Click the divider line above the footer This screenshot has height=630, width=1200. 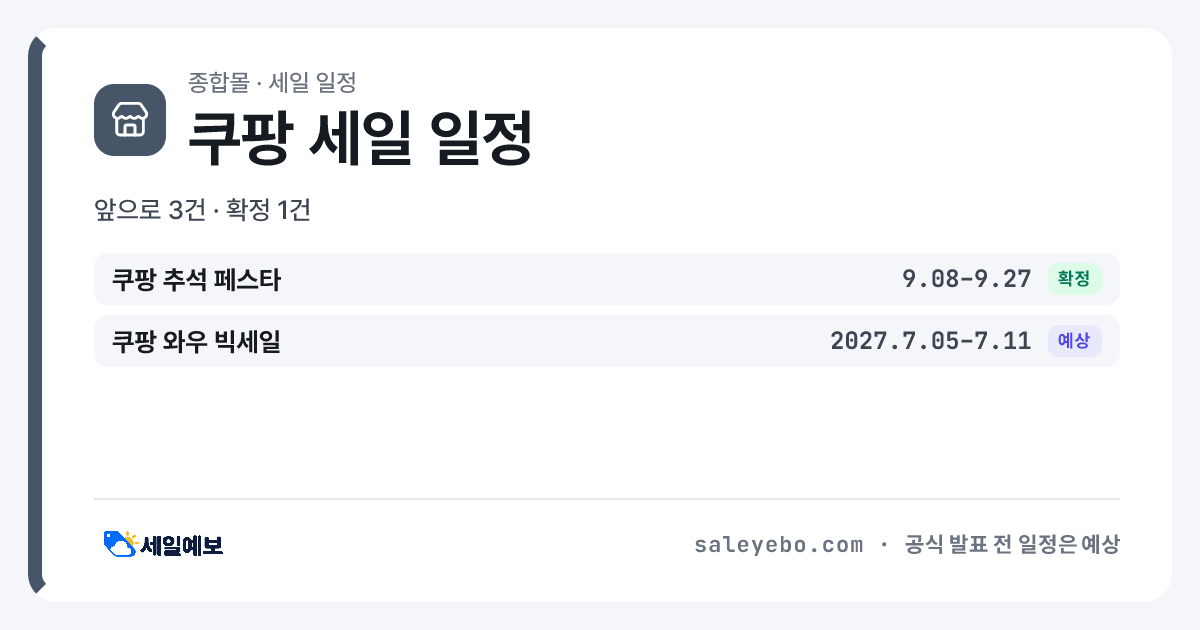click(607, 499)
